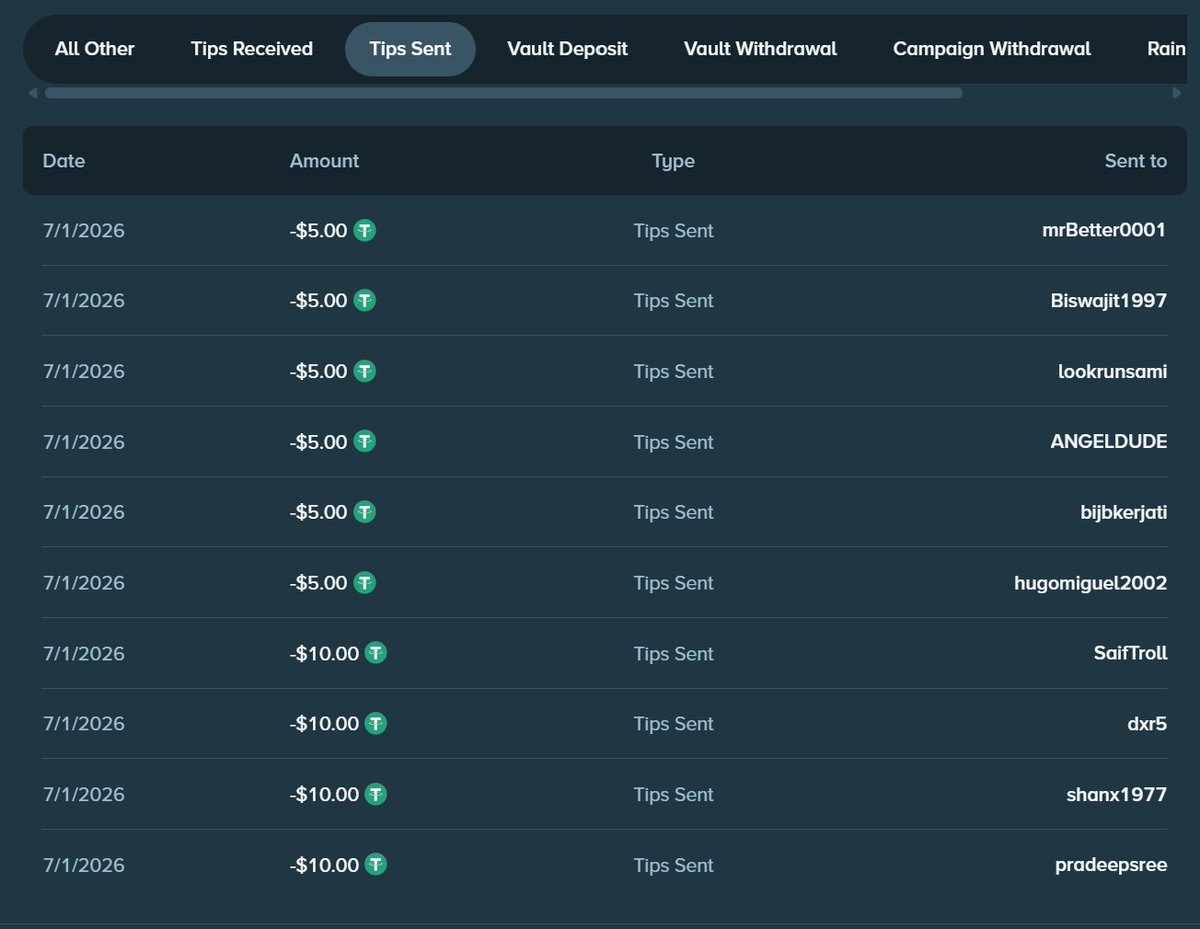This screenshot has height=929, width=1200.
Task: Click the Tether icon in the bijbkerjati row
Action: pos(365,512)
